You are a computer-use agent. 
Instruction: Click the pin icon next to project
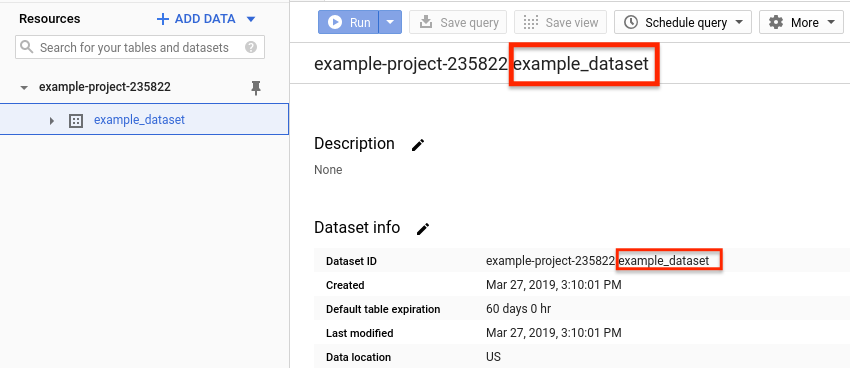256,88
